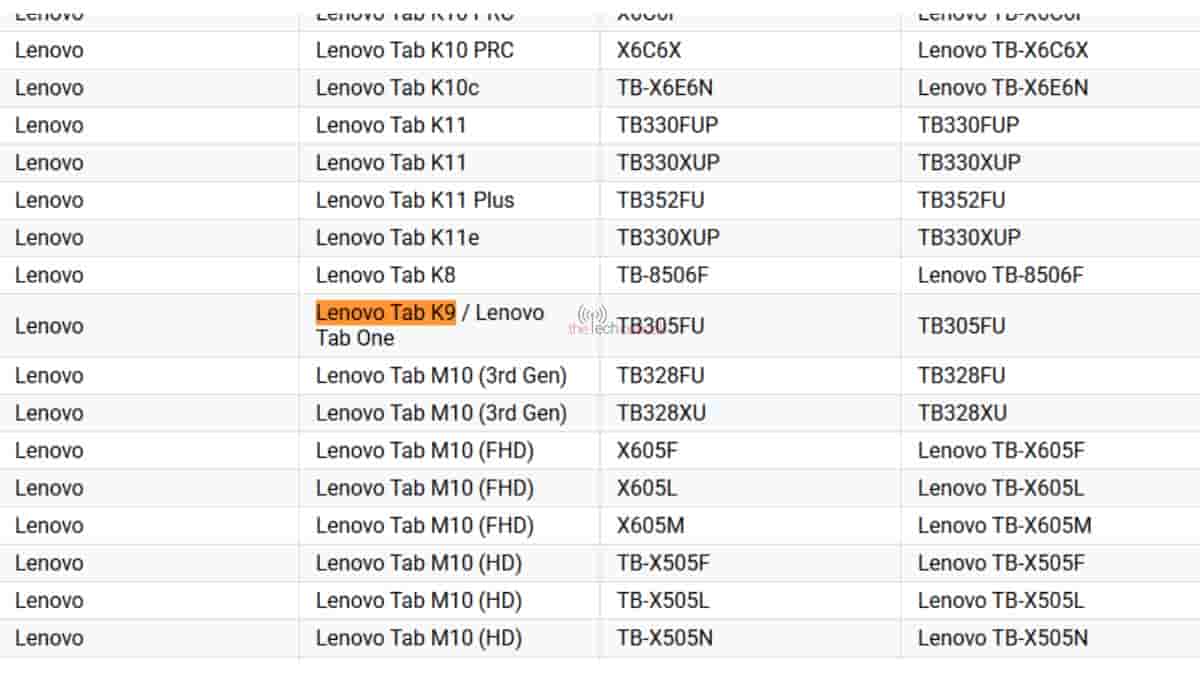The image size is (1200, 675).
Task: Click the X605M model code cell
Action: pos(650,526)
